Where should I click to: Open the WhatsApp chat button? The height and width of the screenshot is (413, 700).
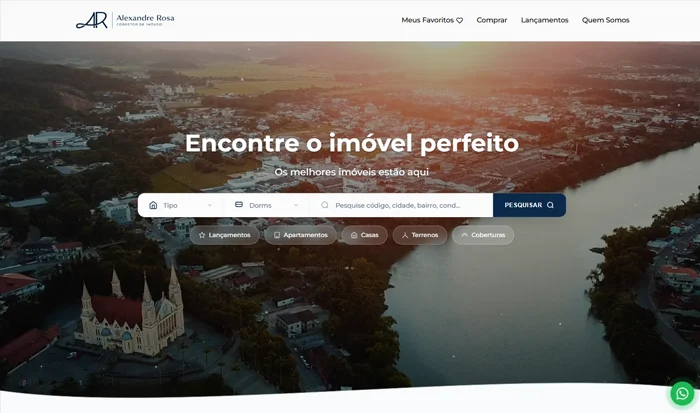pos(682,393)
